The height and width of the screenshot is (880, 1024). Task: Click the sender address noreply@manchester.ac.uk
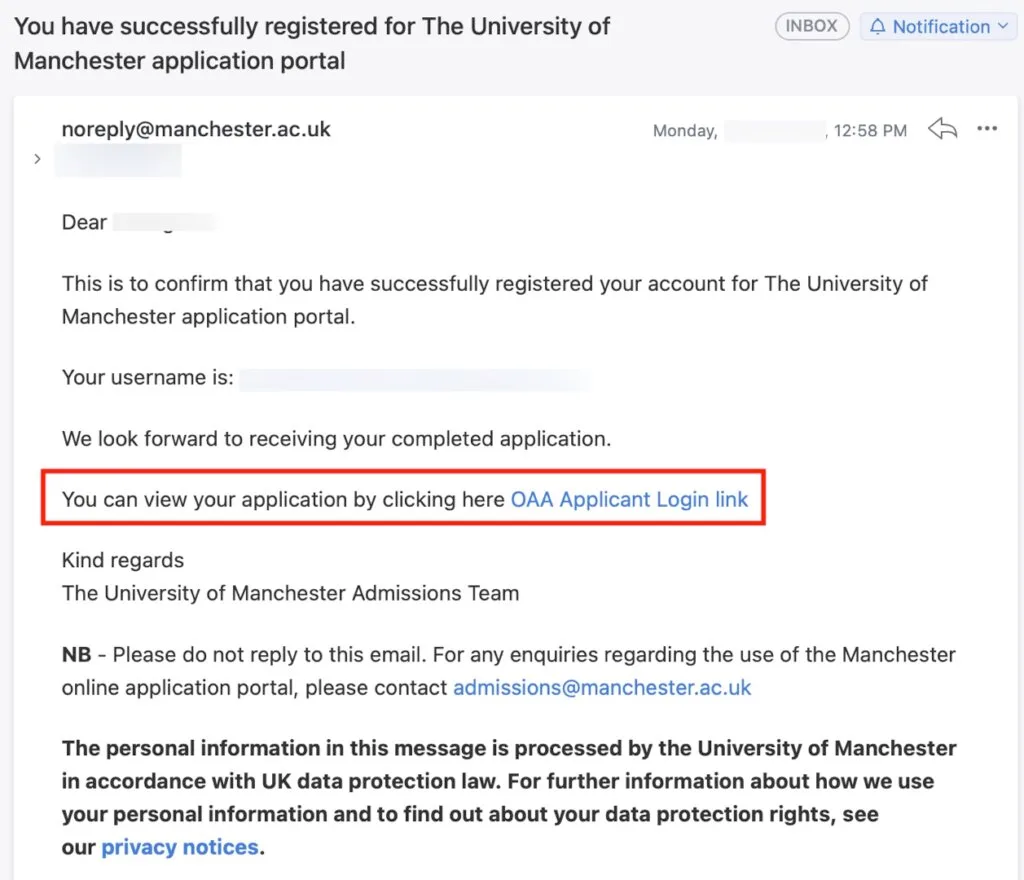tap(196, 129)
